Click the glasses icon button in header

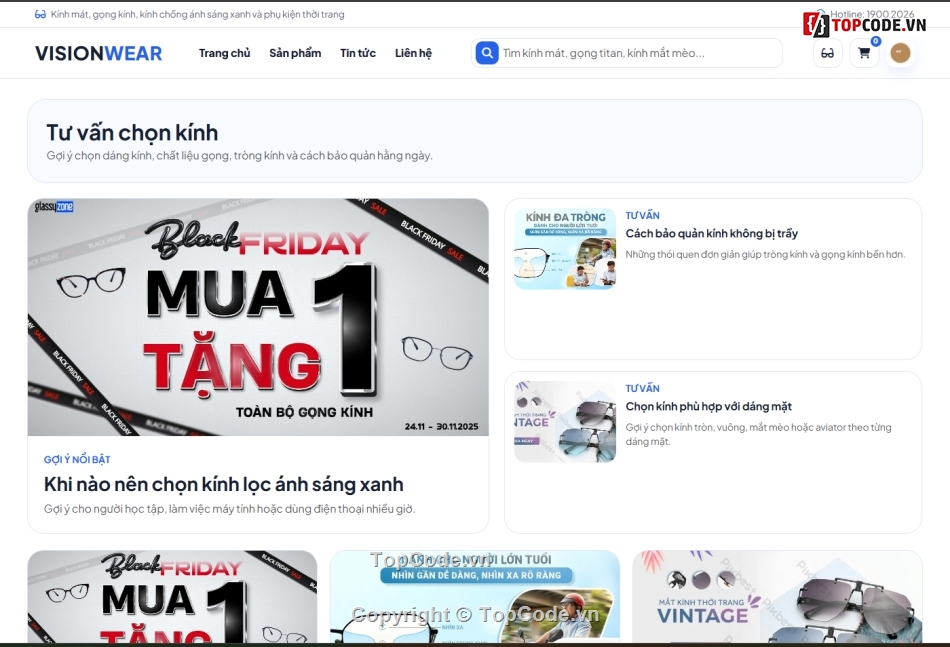pyautogui.click(x=828, y=53)
